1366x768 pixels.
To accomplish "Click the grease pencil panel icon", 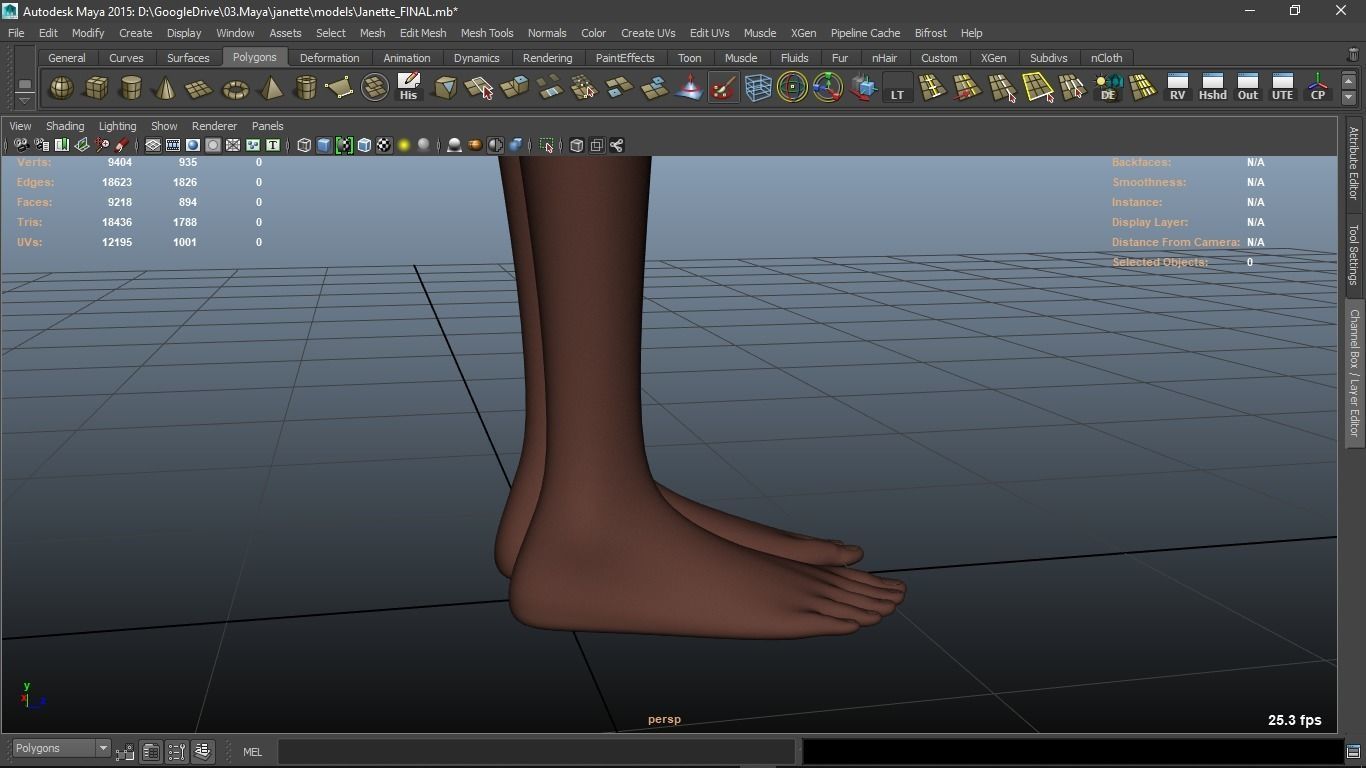I will (122, 145).
